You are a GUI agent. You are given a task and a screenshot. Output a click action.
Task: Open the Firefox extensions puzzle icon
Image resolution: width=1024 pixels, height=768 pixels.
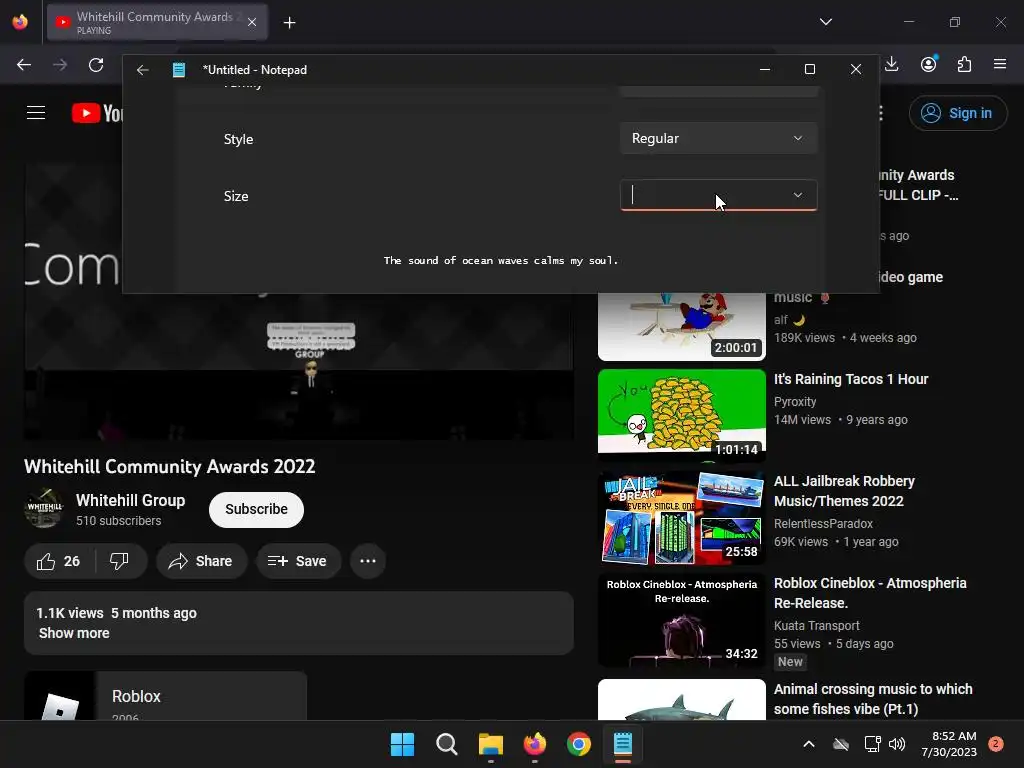click(964, 64)
